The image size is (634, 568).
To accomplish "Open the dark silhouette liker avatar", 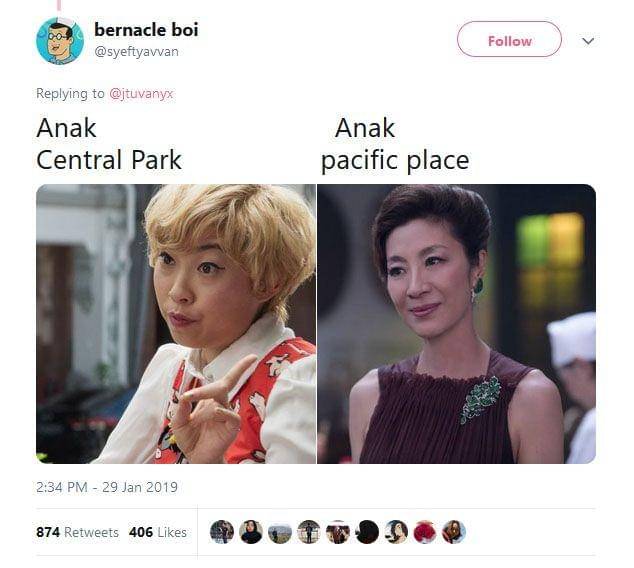I will 367,532.
